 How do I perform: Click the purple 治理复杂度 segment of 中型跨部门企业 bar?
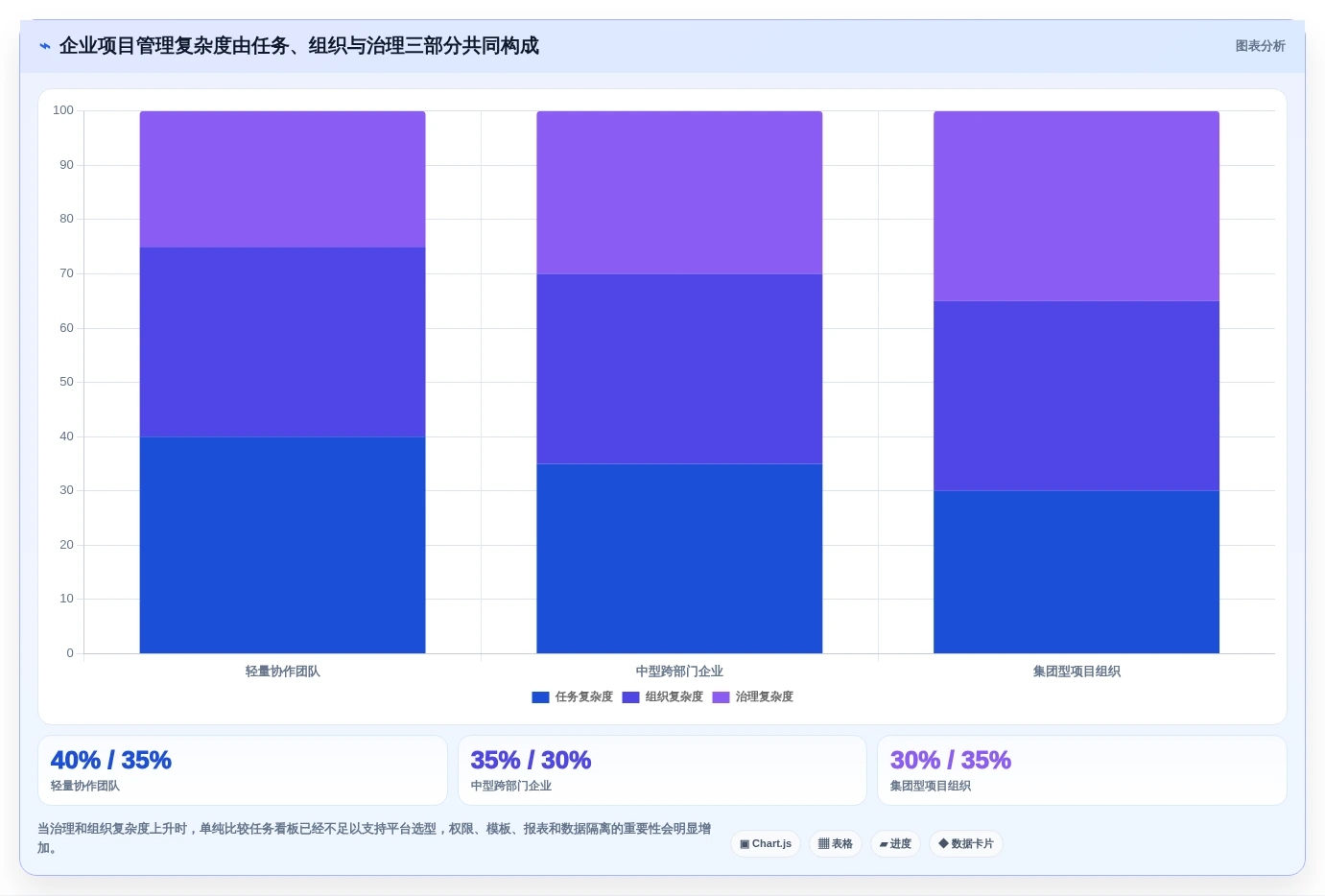click(679, 193)
